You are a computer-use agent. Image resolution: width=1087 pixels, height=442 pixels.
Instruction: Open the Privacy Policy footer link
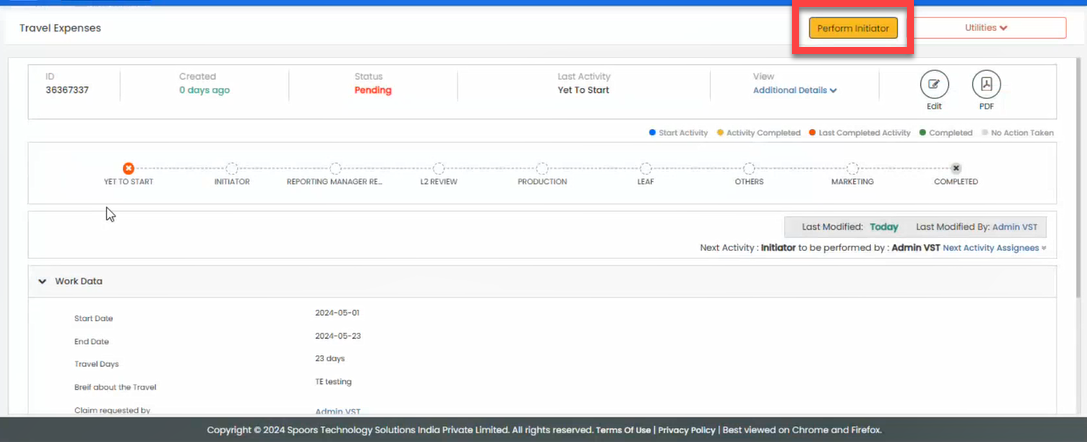coord(686,430)
